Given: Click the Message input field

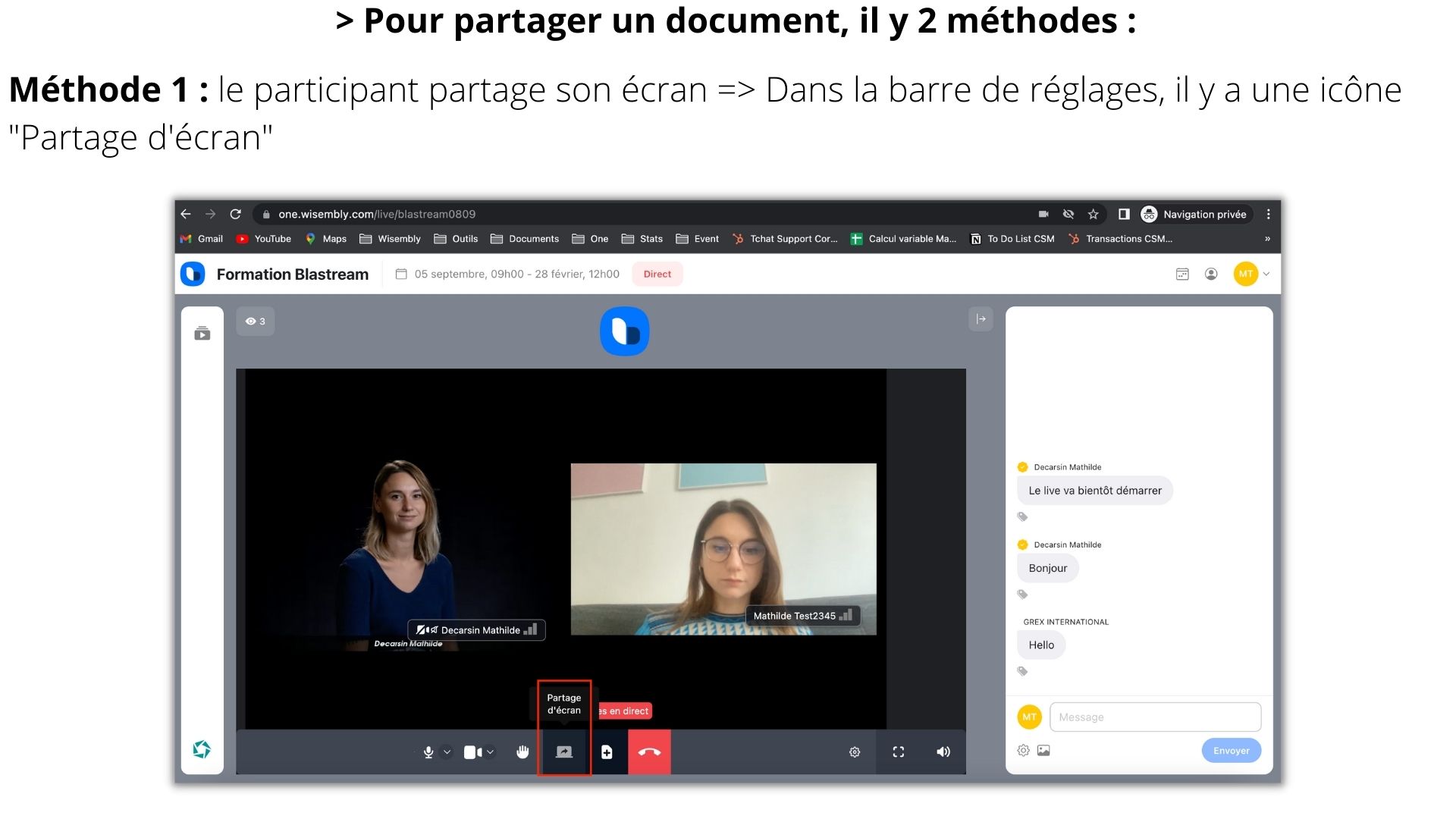Looking at the screenshot, I should click(x=1154, y=717).
